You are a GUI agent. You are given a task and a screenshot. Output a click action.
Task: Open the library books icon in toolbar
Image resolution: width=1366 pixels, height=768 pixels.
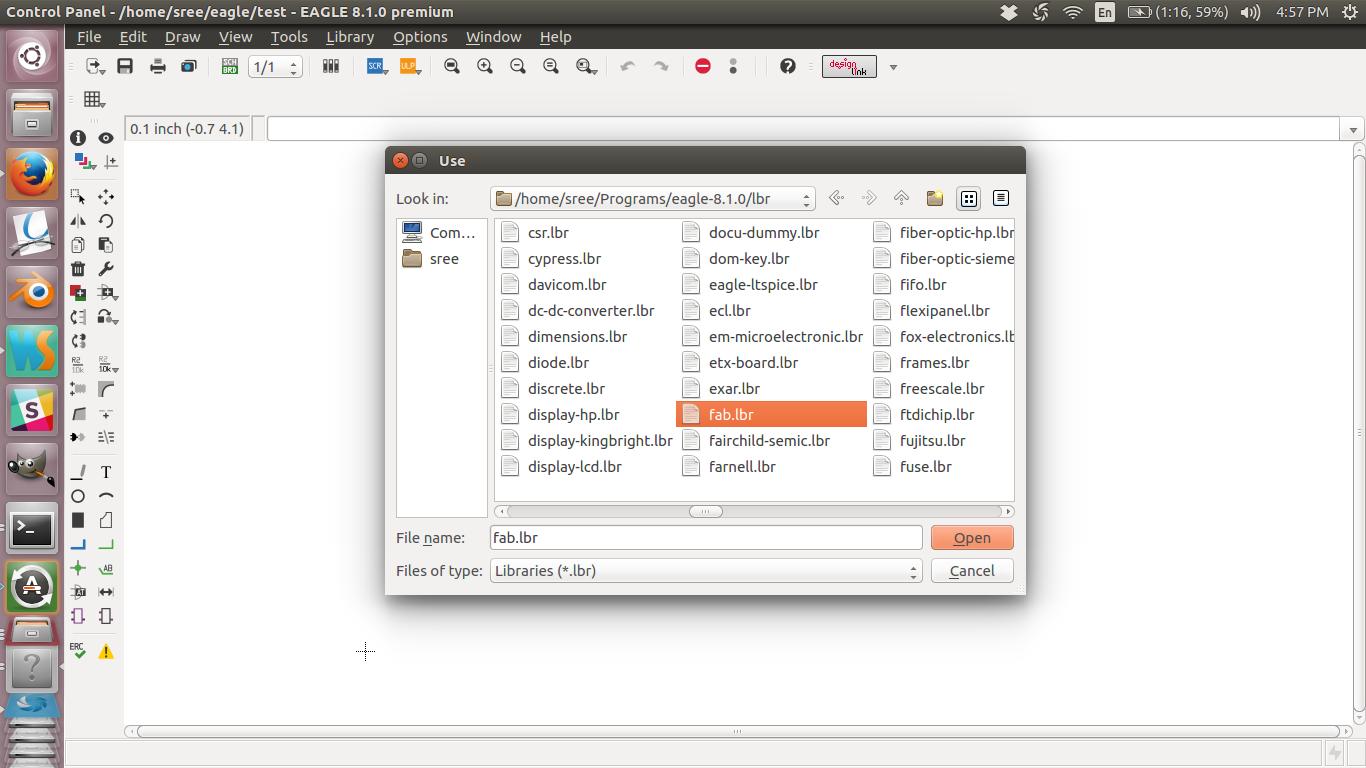pos(331,66)
